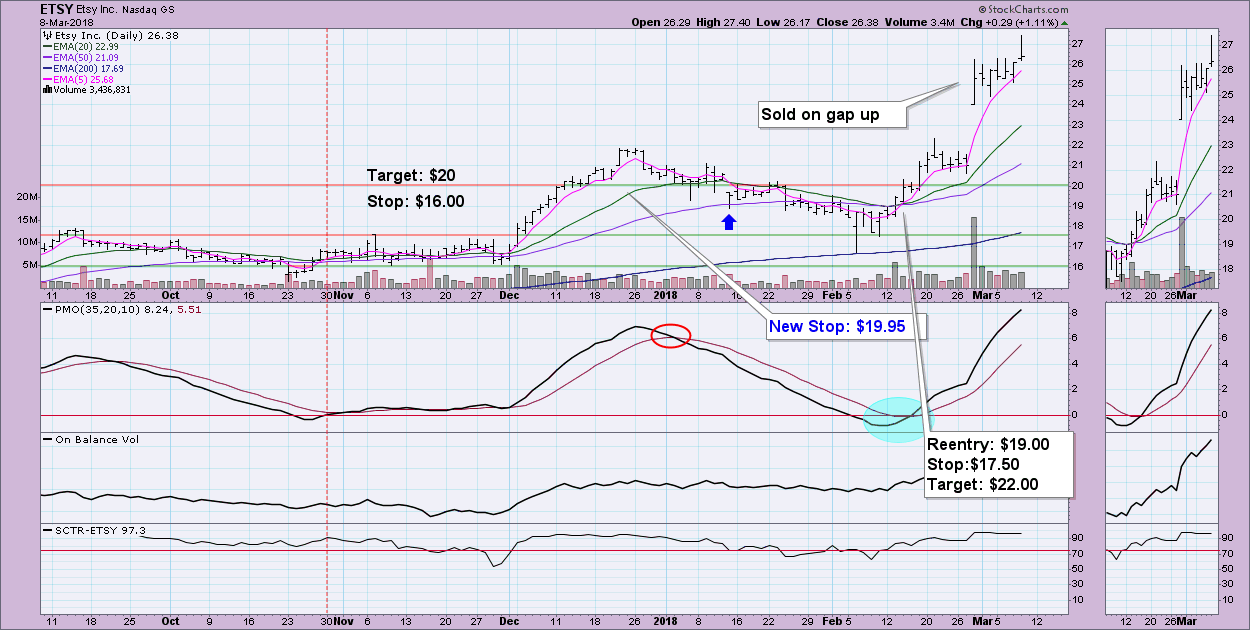The image size is (1250, 630).
Task: Click the 'On Balance Vol' panel label
Action: (x=87, y=439)
